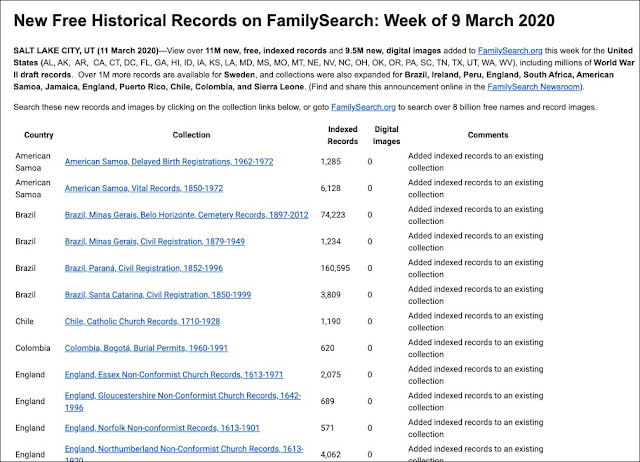Click the comment in the Colombia row
The height and width of the screenshot is (462, 640).
[x=476, y=348]
